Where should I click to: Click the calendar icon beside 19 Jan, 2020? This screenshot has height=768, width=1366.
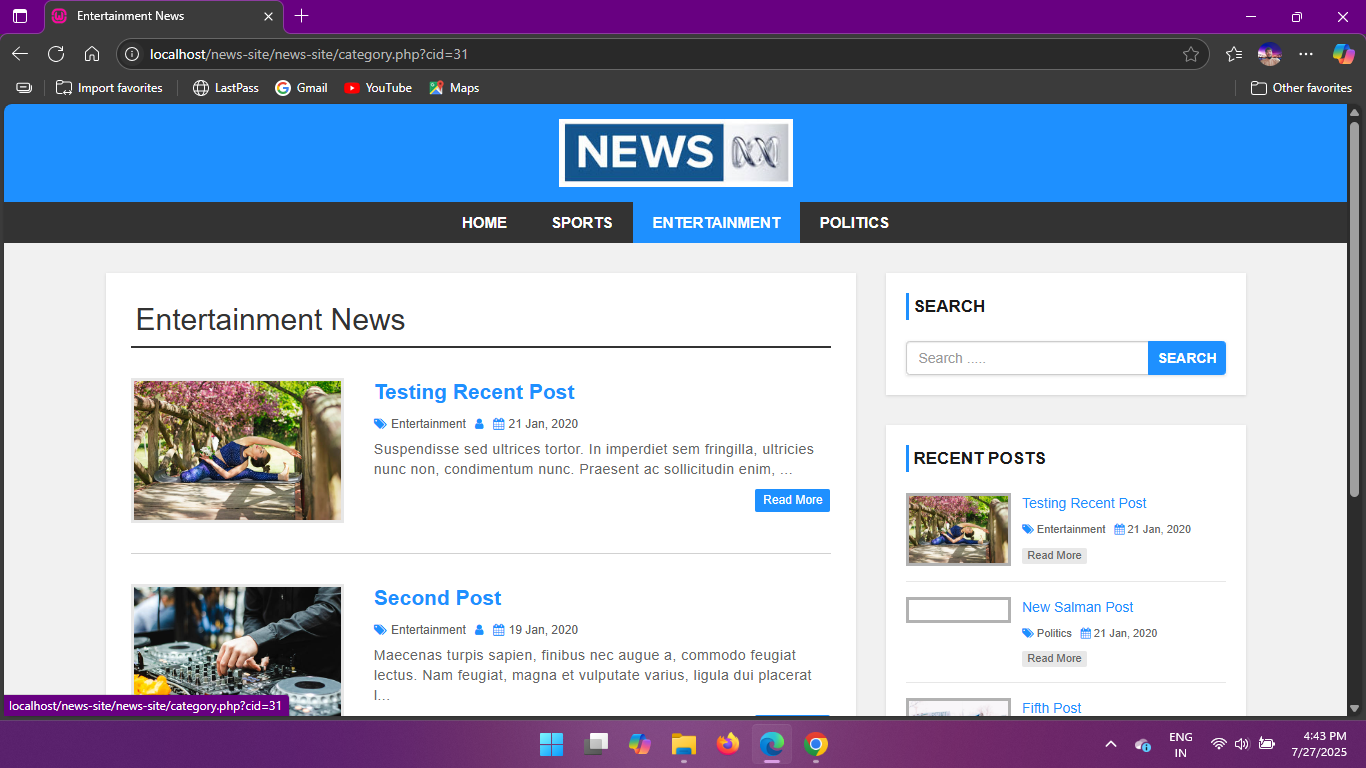click(498, 630)
